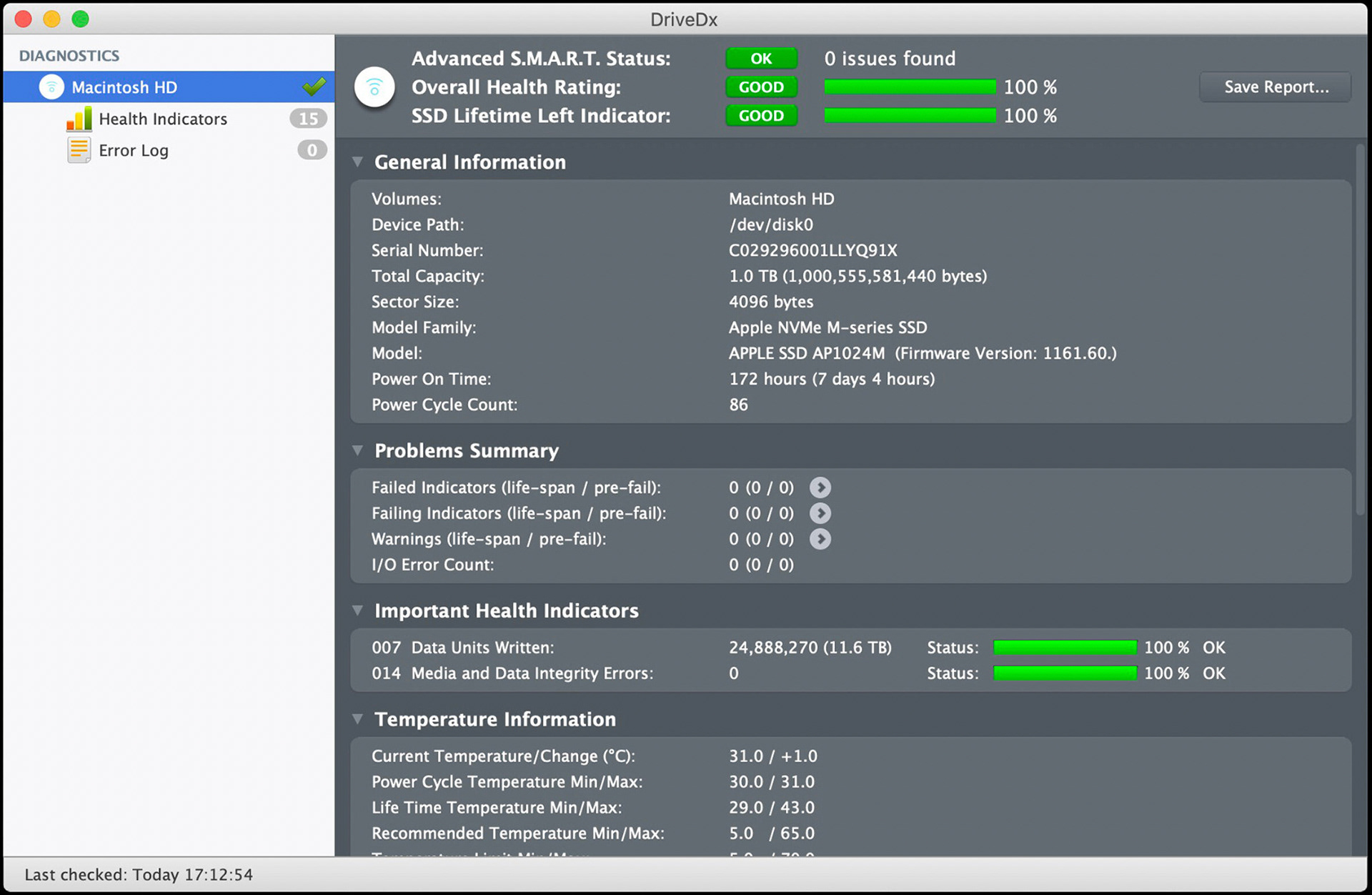Image resolution: width=1372 pixels, height=895 pixels.
Task: Click the Health Indicators count badge 15
Action: 308,119
